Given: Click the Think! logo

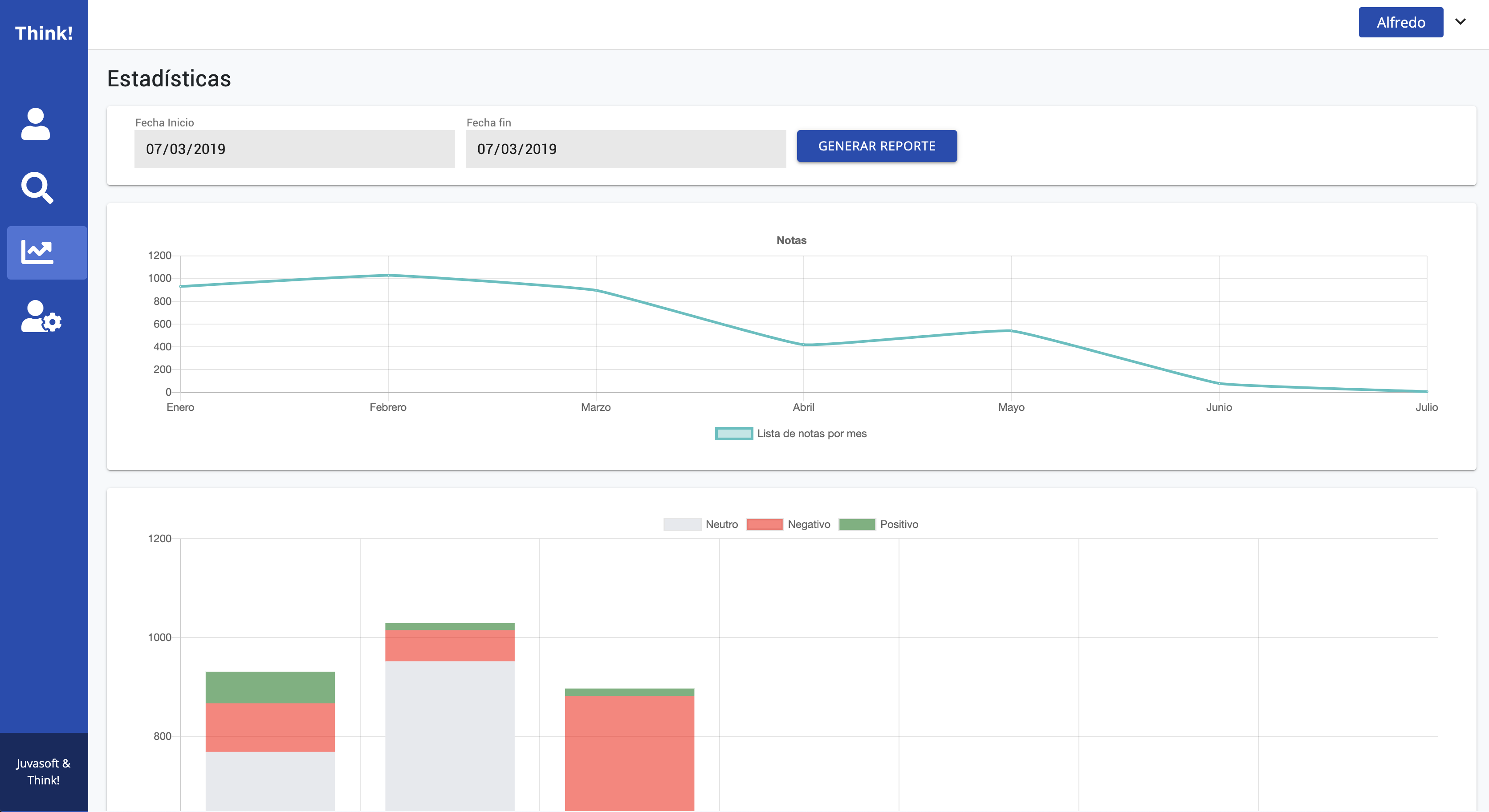Looking at the screenshot, I should (43, 33).
